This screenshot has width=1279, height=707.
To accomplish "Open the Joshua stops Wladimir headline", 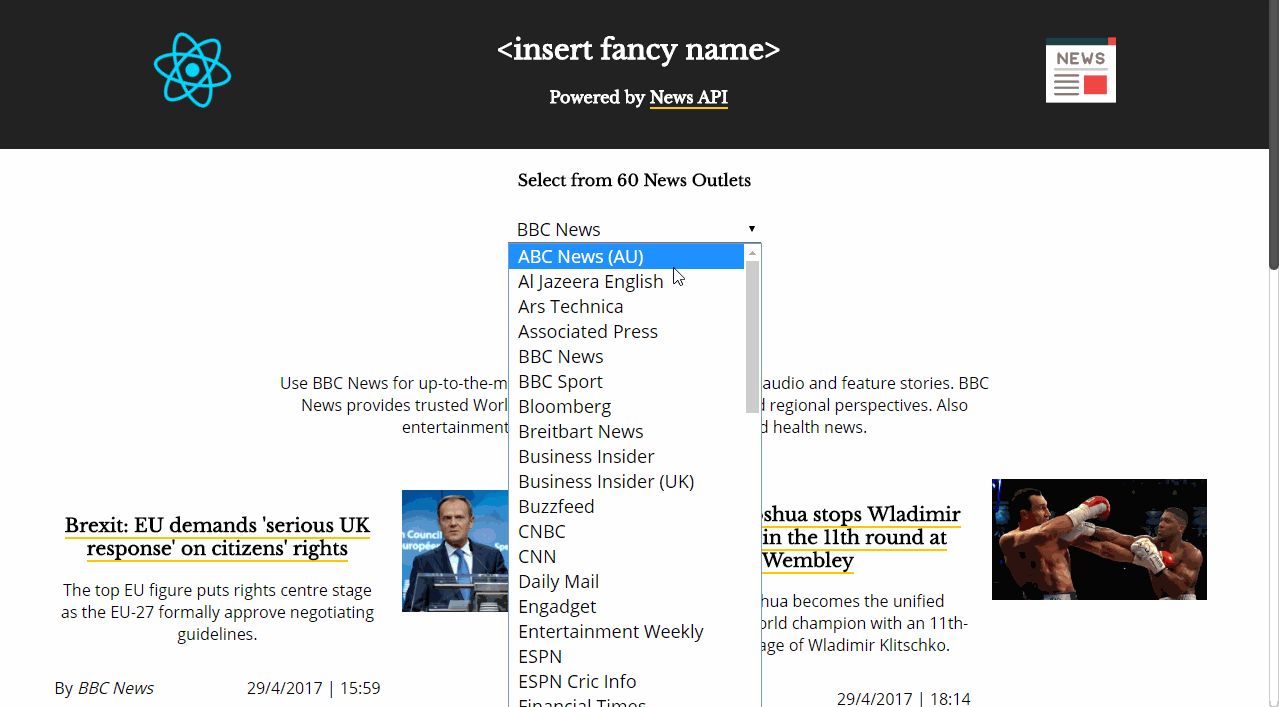I will pos(861,537).
